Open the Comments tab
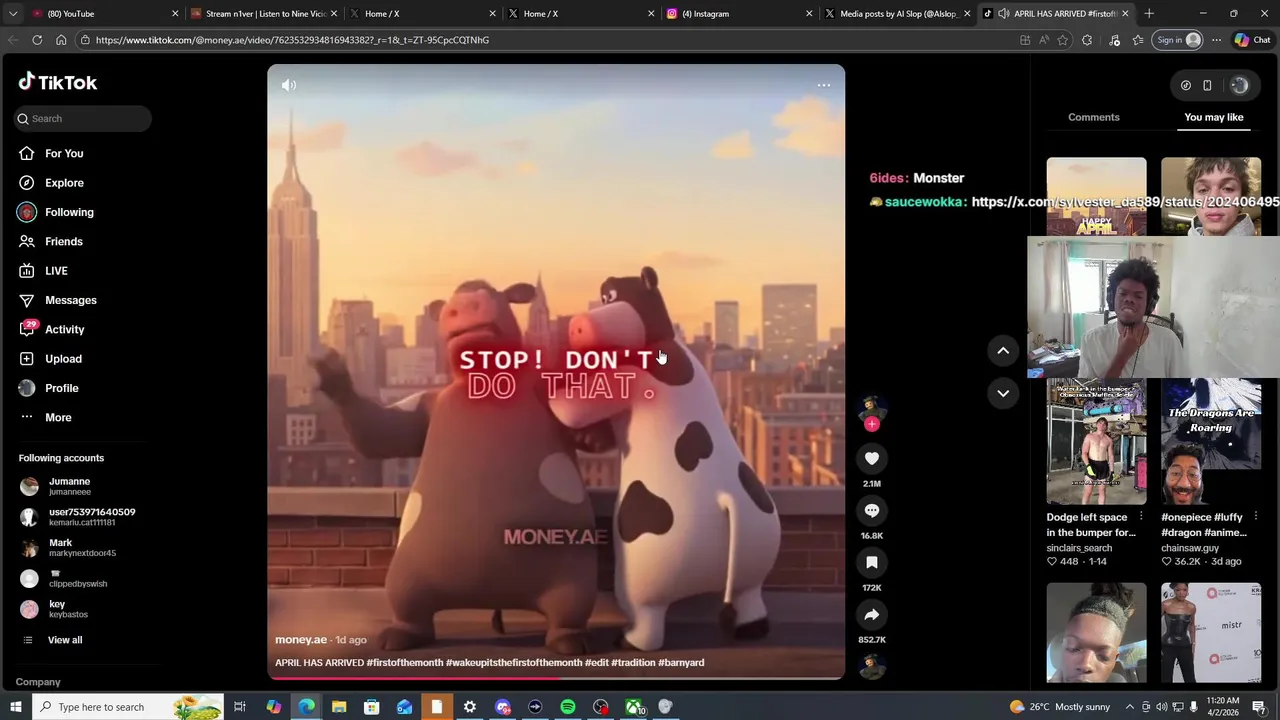 pyautogui.click(x=1094, y=117)
